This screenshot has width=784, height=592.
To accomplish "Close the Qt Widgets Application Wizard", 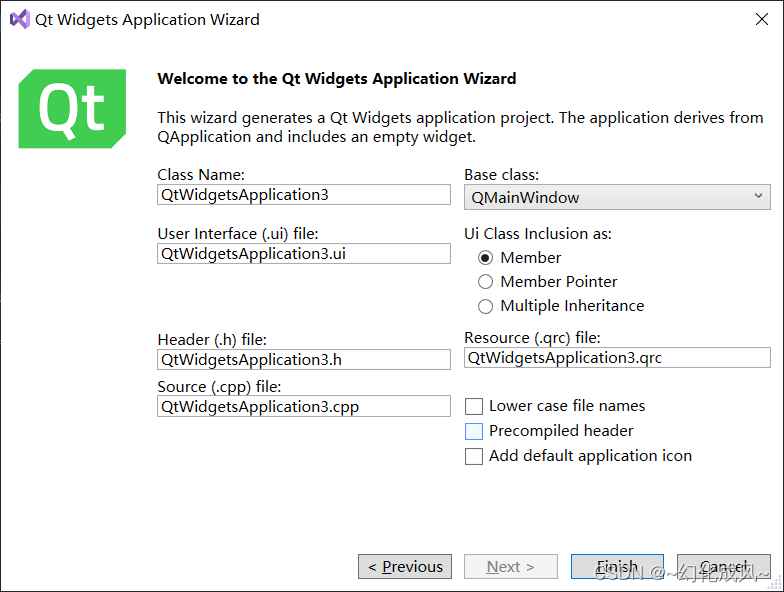I will (762, 20).
